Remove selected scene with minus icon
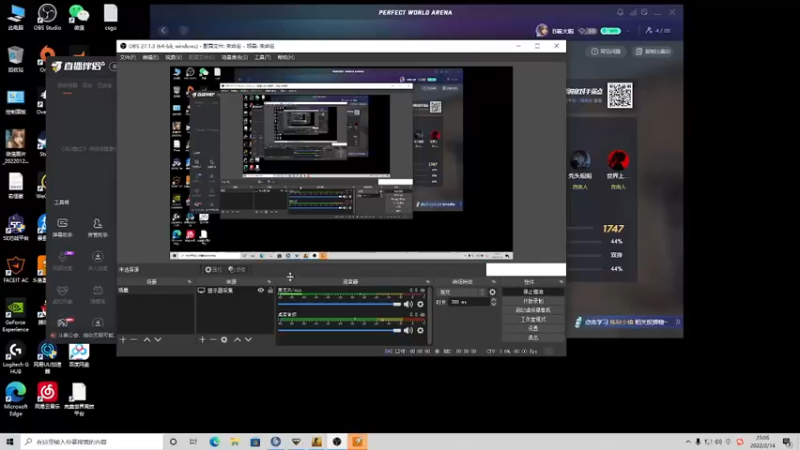The height and width of the screenshot is (450, 800). click(134, 339)
